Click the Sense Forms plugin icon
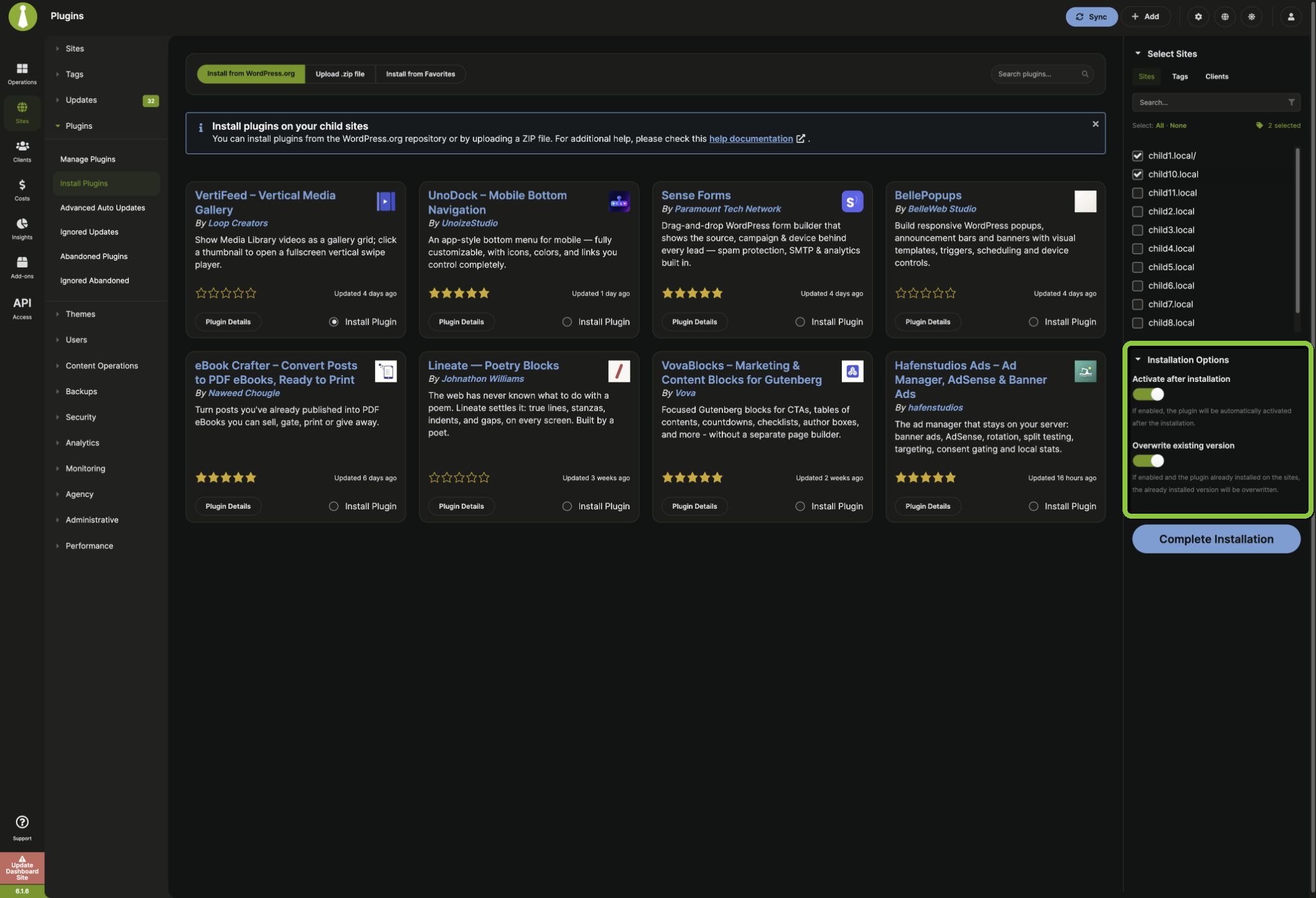Viewport: 1316px width, 898px height. 852,201
